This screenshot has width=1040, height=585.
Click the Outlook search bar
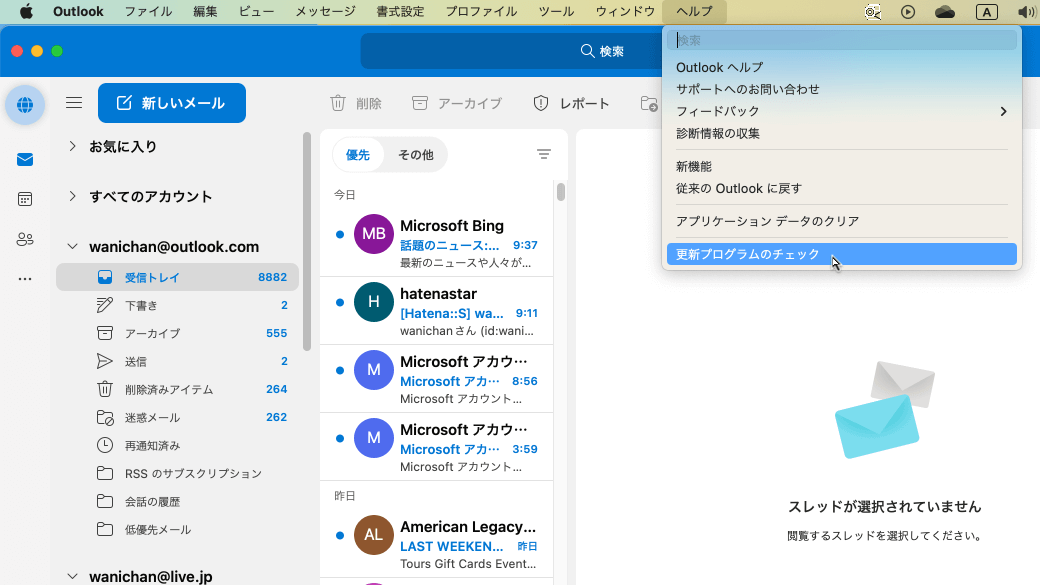[x=511, y=51]
